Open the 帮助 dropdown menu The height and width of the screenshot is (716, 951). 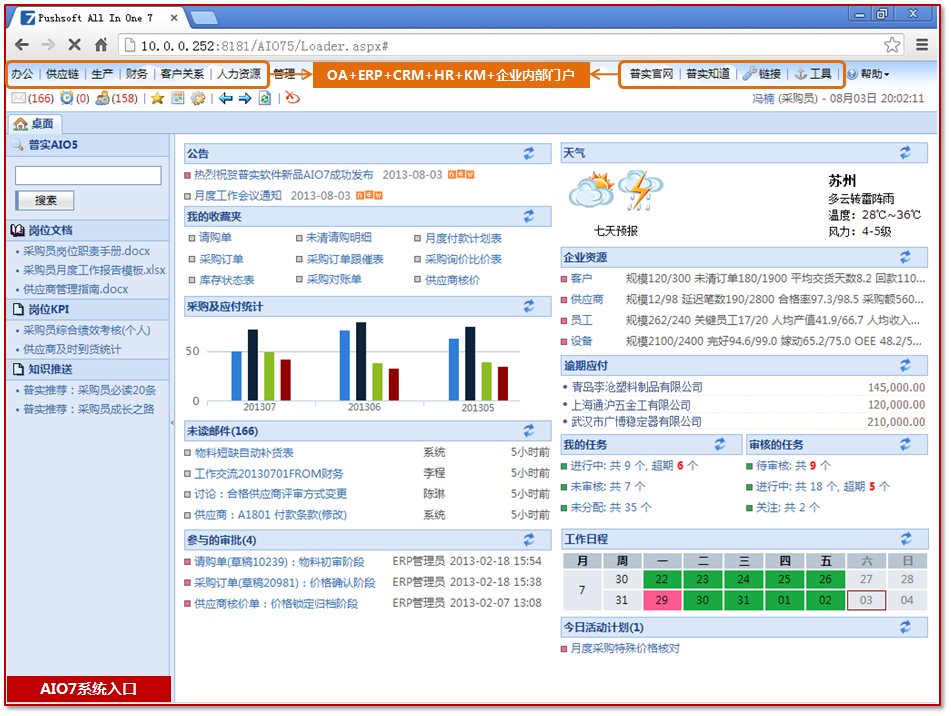[x=869, y=74]
